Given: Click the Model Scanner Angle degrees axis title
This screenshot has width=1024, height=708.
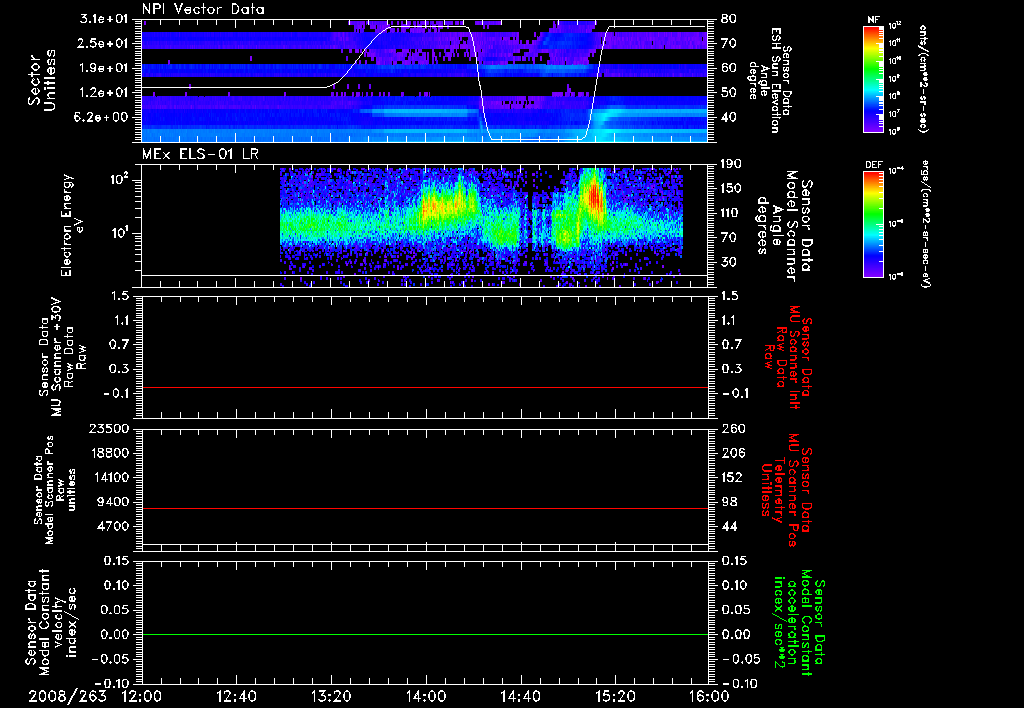Looking at the screenshot, I should 784,226.
